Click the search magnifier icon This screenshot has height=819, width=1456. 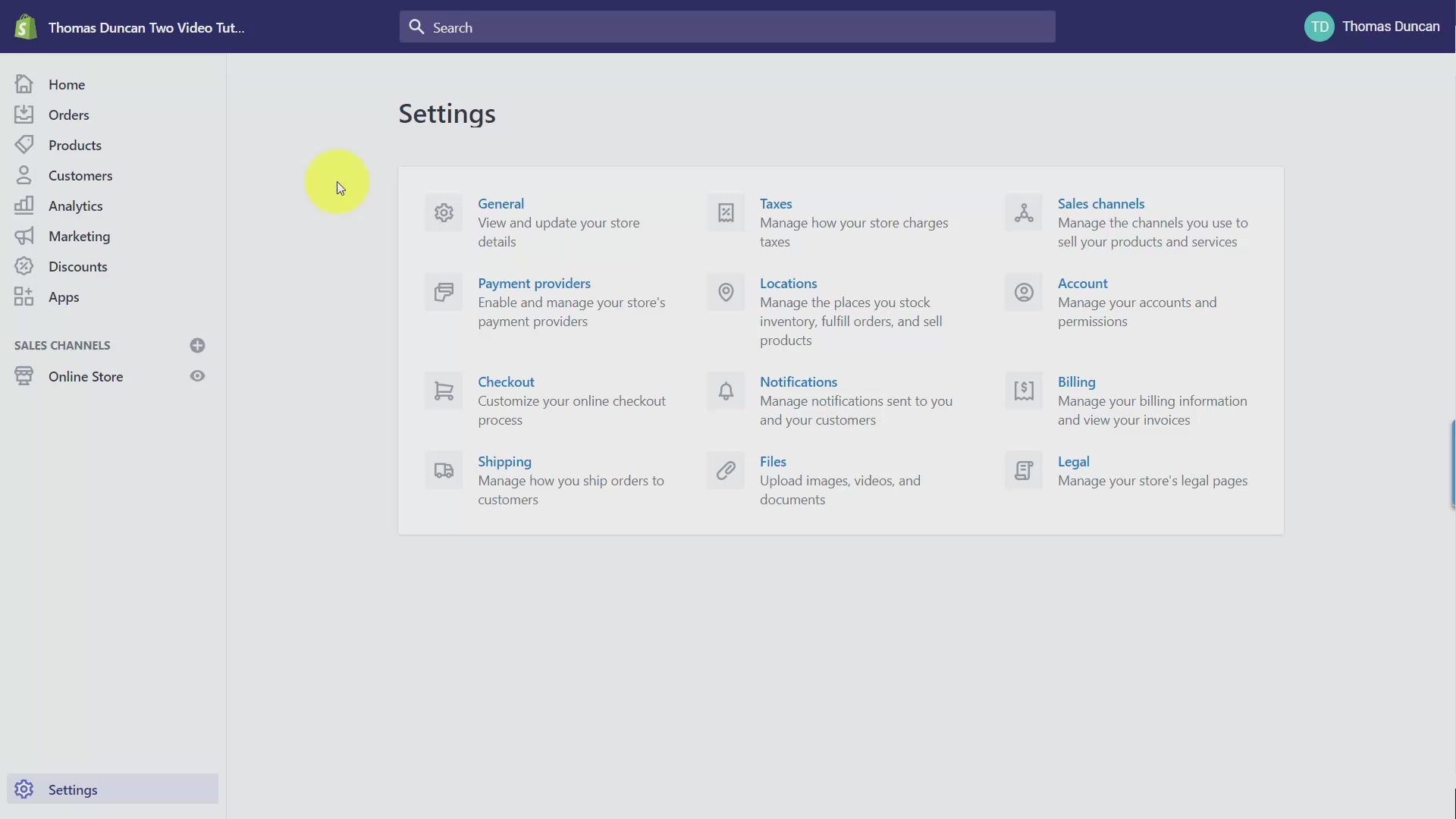[x=416, y=27]
